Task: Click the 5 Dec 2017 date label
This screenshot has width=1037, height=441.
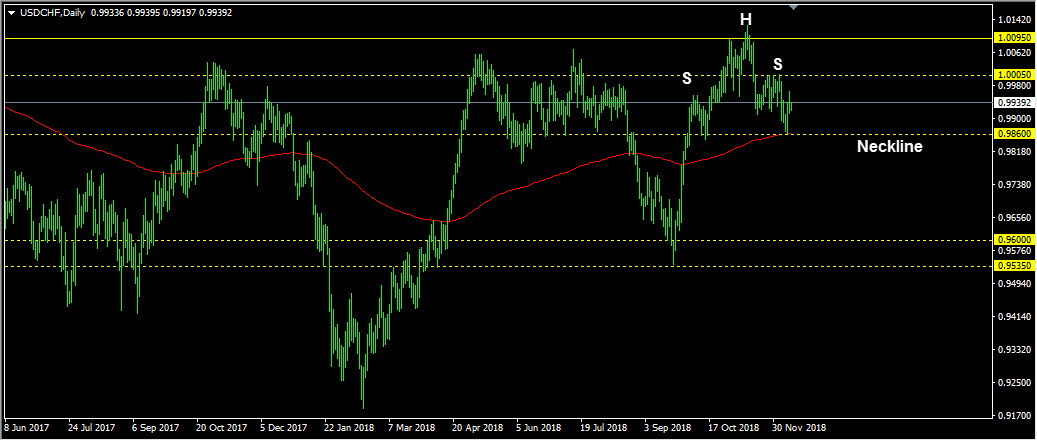Action: tap(284, 428)
